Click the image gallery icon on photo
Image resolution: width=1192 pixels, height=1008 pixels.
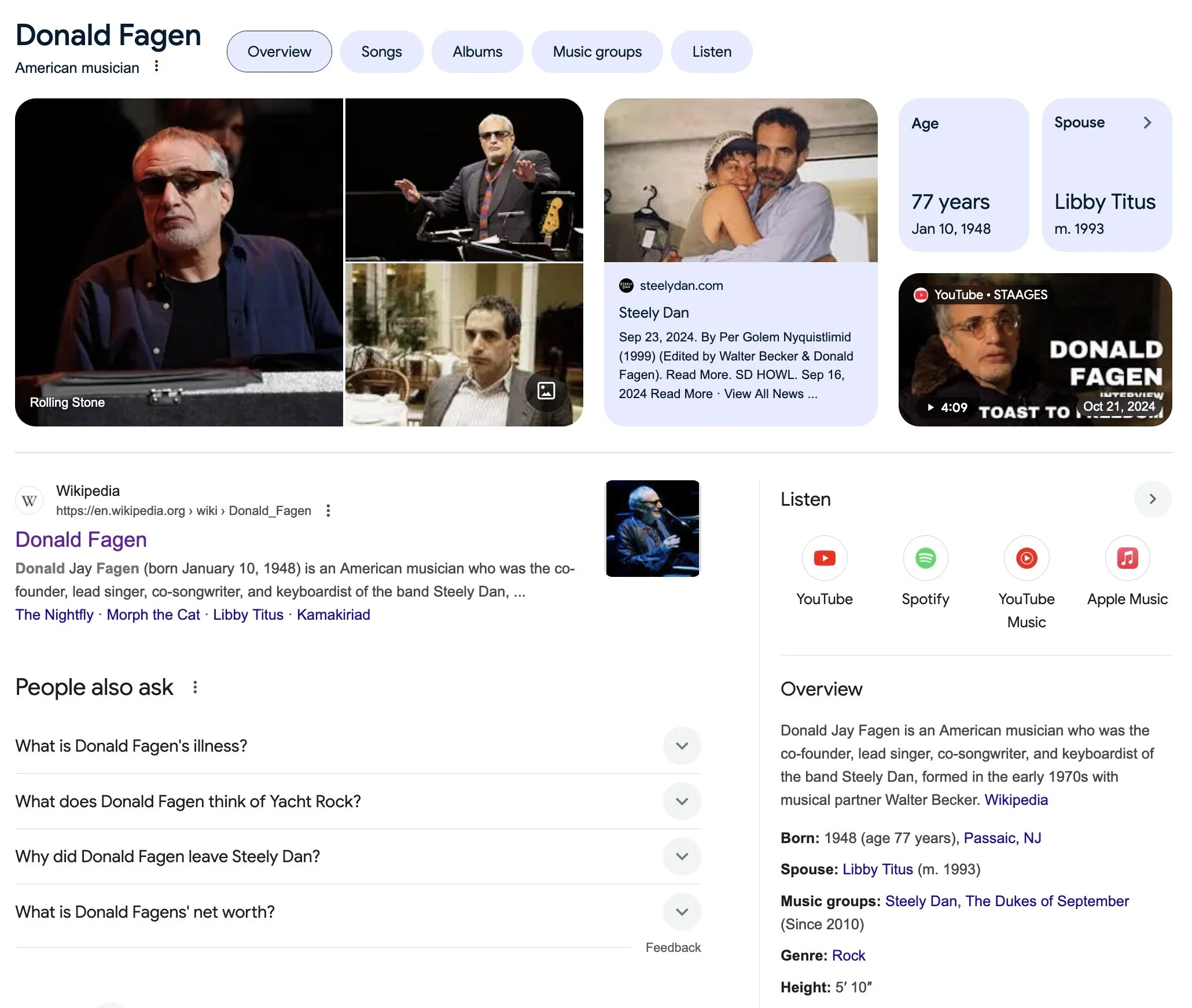pos(546,391)
